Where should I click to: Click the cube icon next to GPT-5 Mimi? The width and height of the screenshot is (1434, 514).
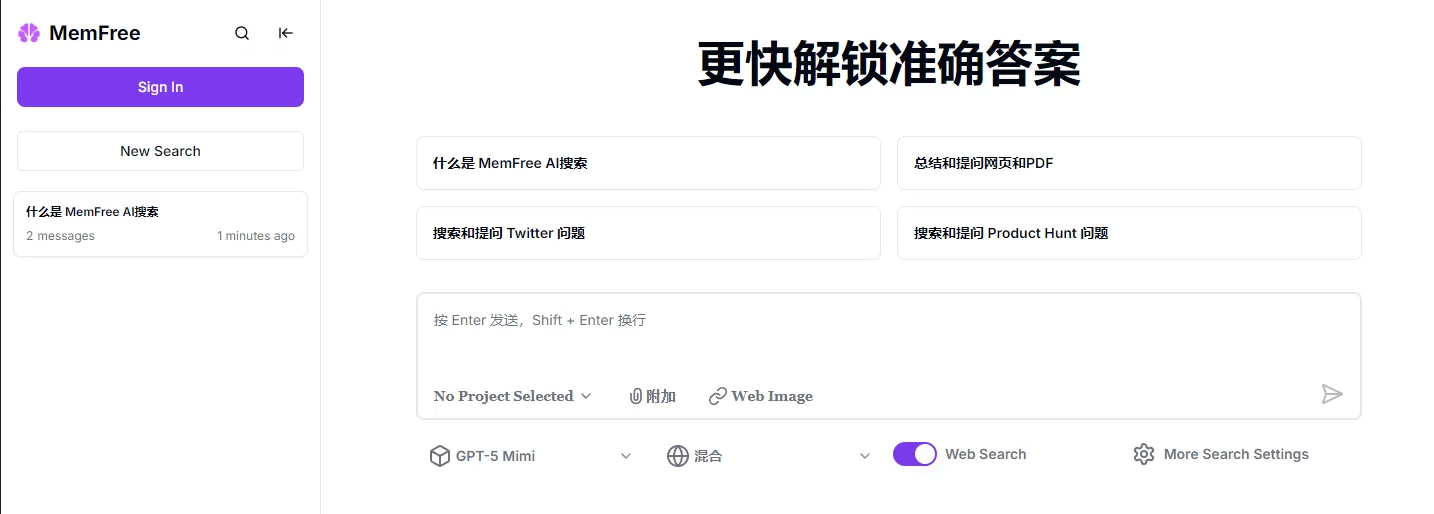[x=439, y=456]
